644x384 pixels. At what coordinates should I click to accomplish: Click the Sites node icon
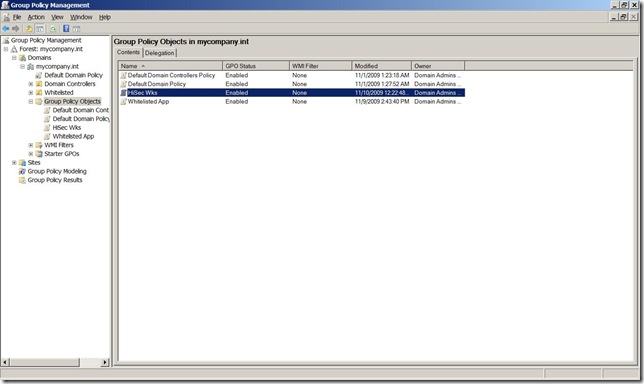pyautogui.click(x=23, y=163)
